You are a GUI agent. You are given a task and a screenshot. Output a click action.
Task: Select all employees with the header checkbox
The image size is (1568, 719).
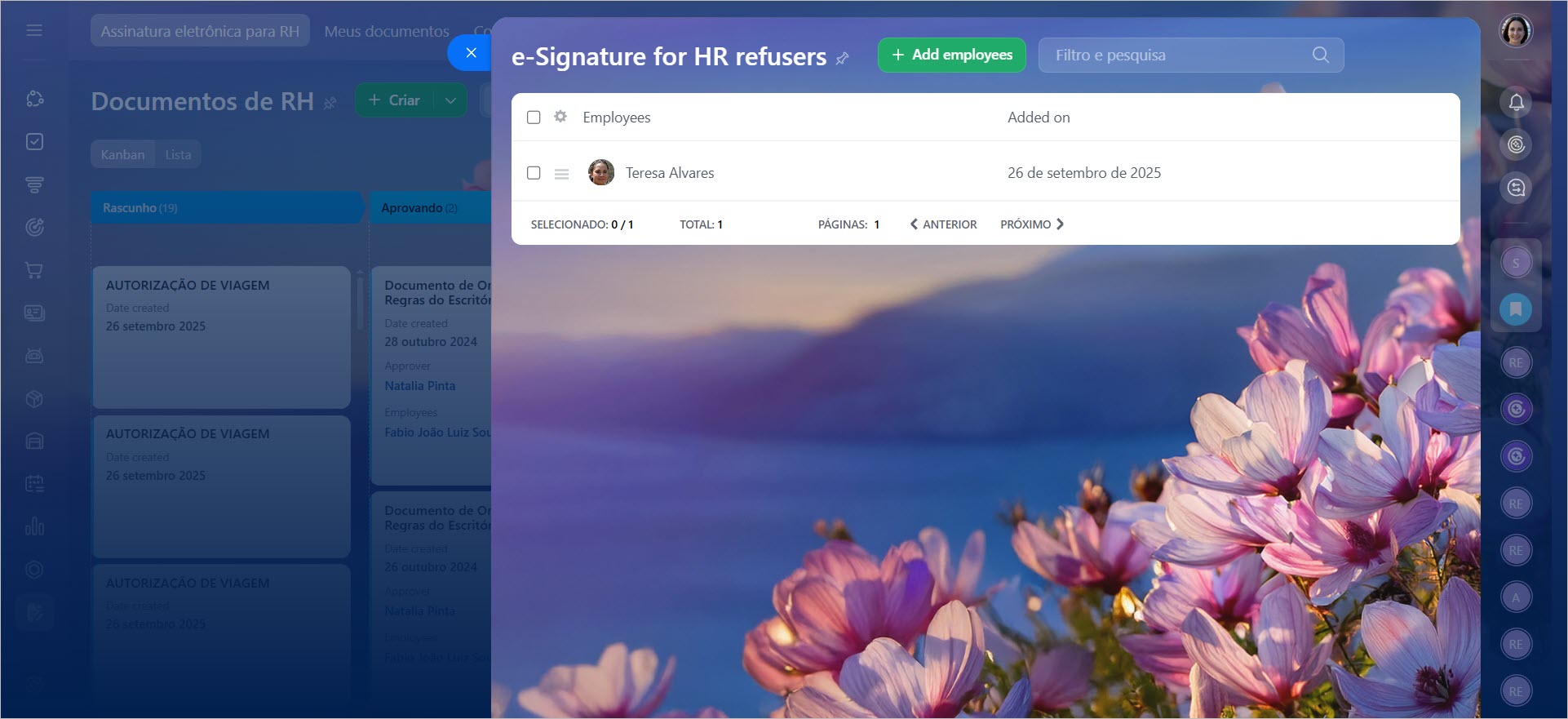pyautogui.click(x=534, y=118)
